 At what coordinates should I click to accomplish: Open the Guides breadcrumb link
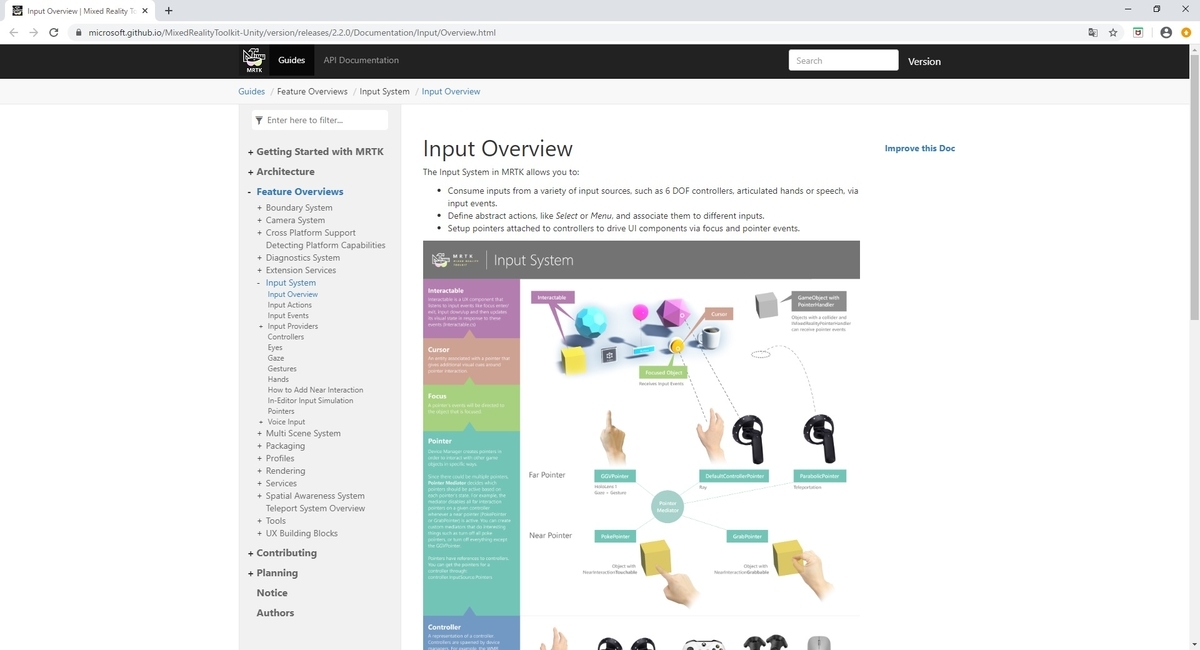click(252, 91)
